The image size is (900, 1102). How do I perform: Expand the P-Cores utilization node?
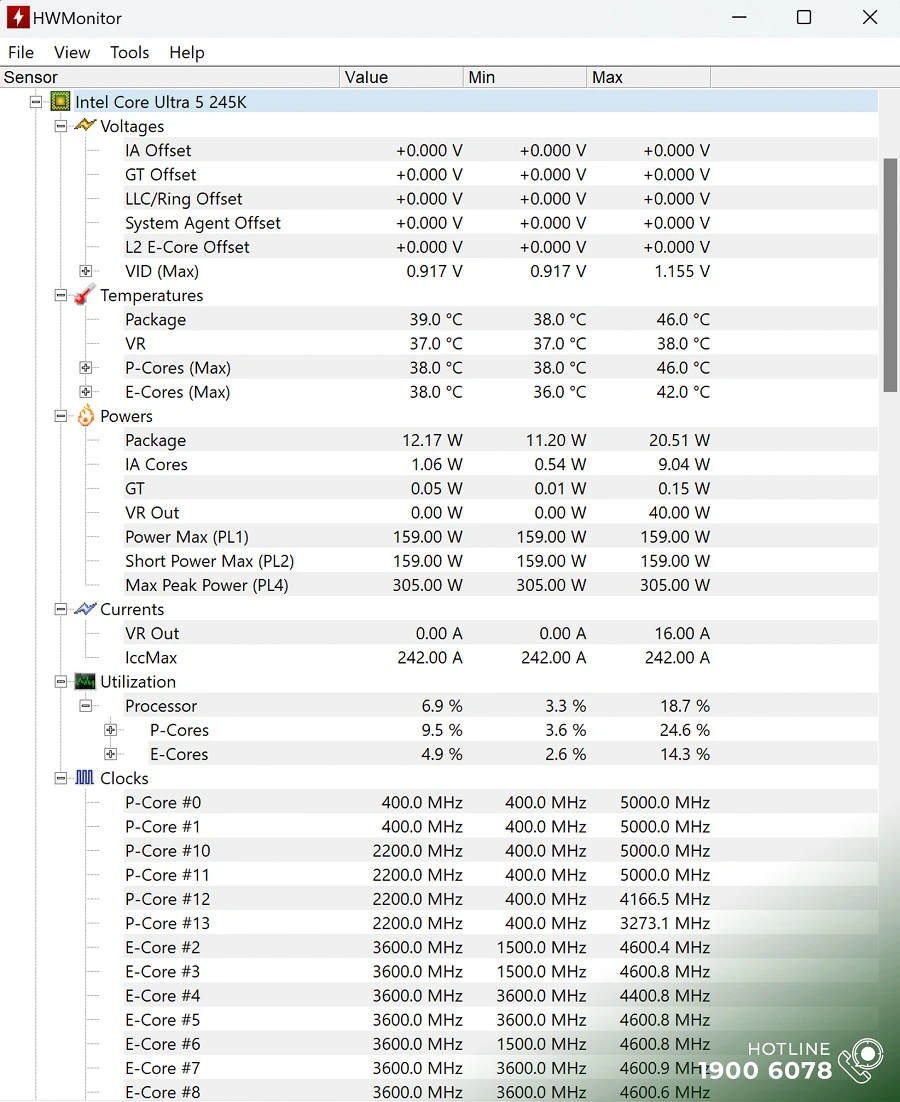[x=110, y=730]
